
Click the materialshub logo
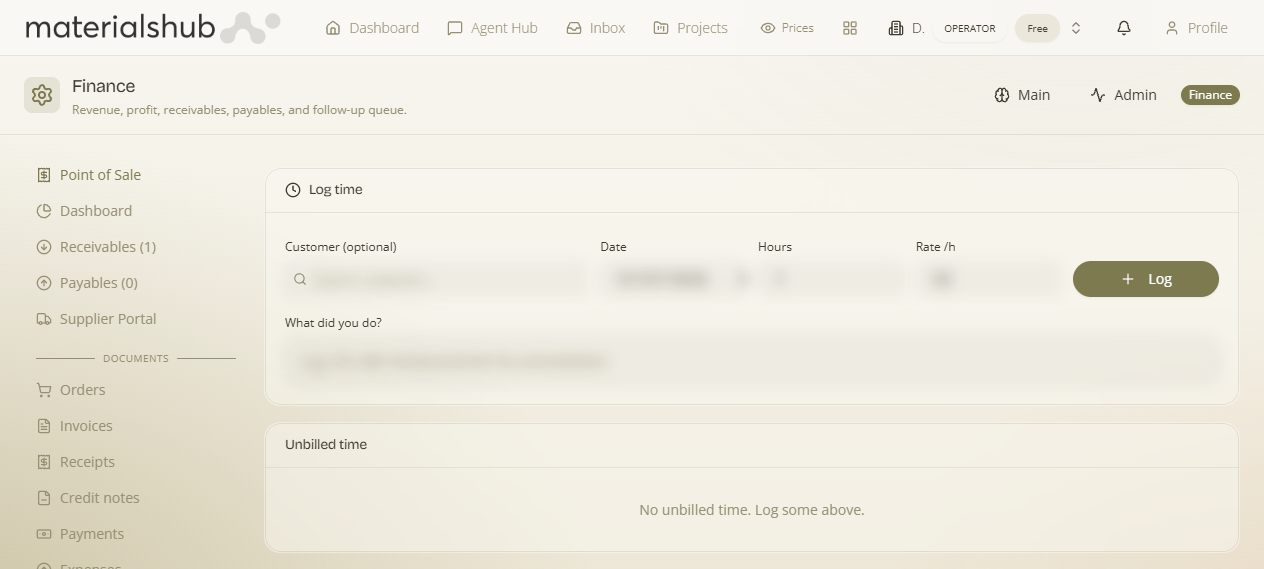tap(152, 28)
